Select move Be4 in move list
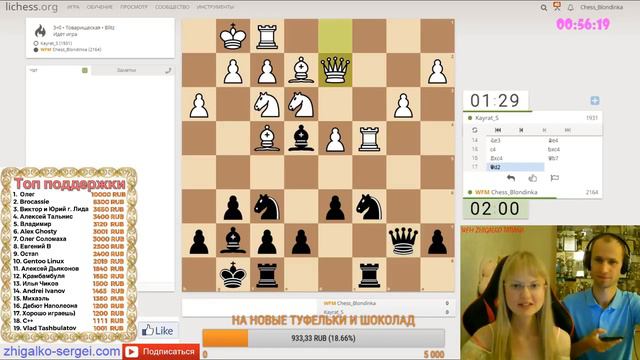 573,140
